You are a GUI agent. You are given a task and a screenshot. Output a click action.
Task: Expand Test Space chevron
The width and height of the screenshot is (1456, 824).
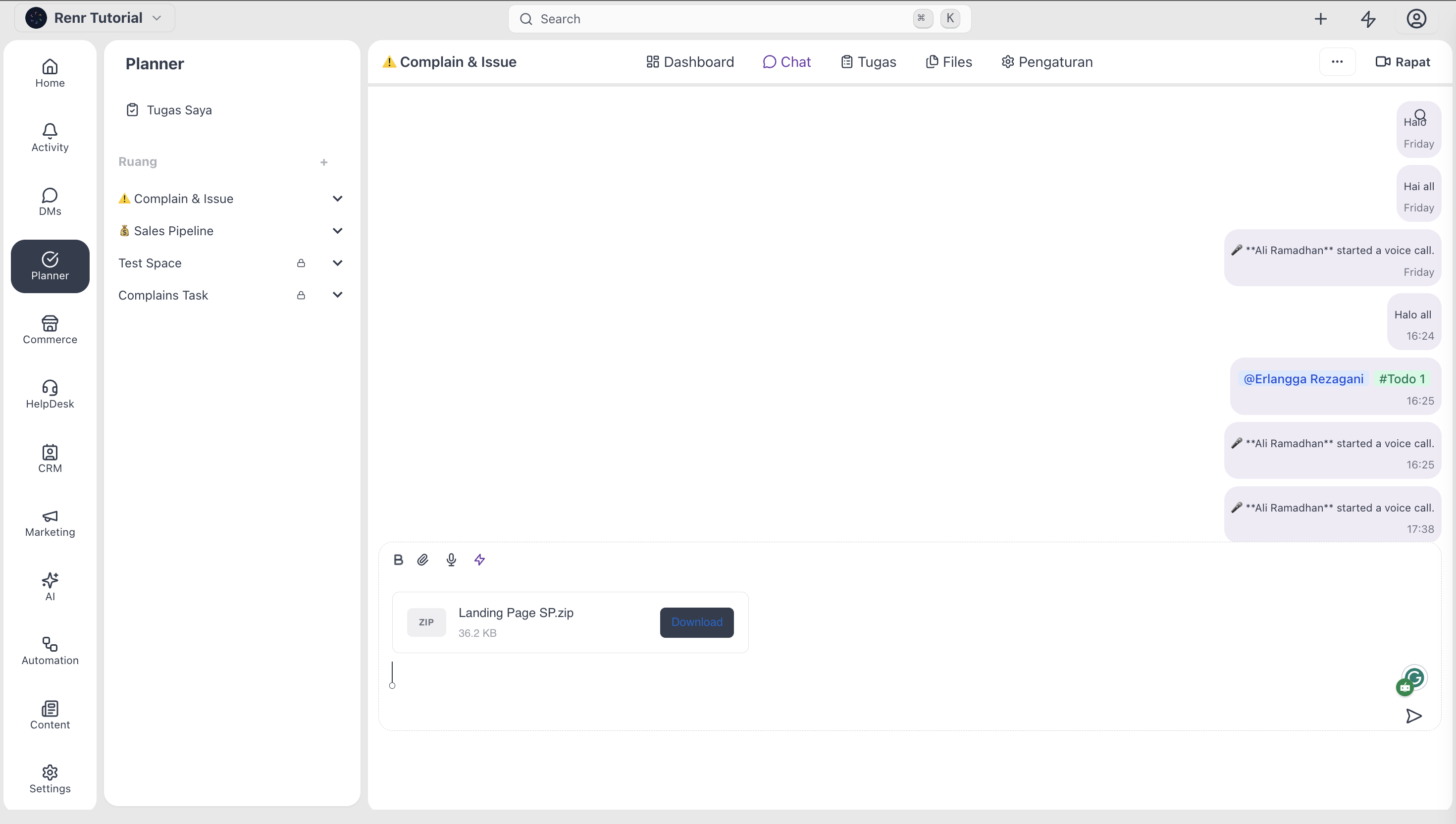click(337, 263)
